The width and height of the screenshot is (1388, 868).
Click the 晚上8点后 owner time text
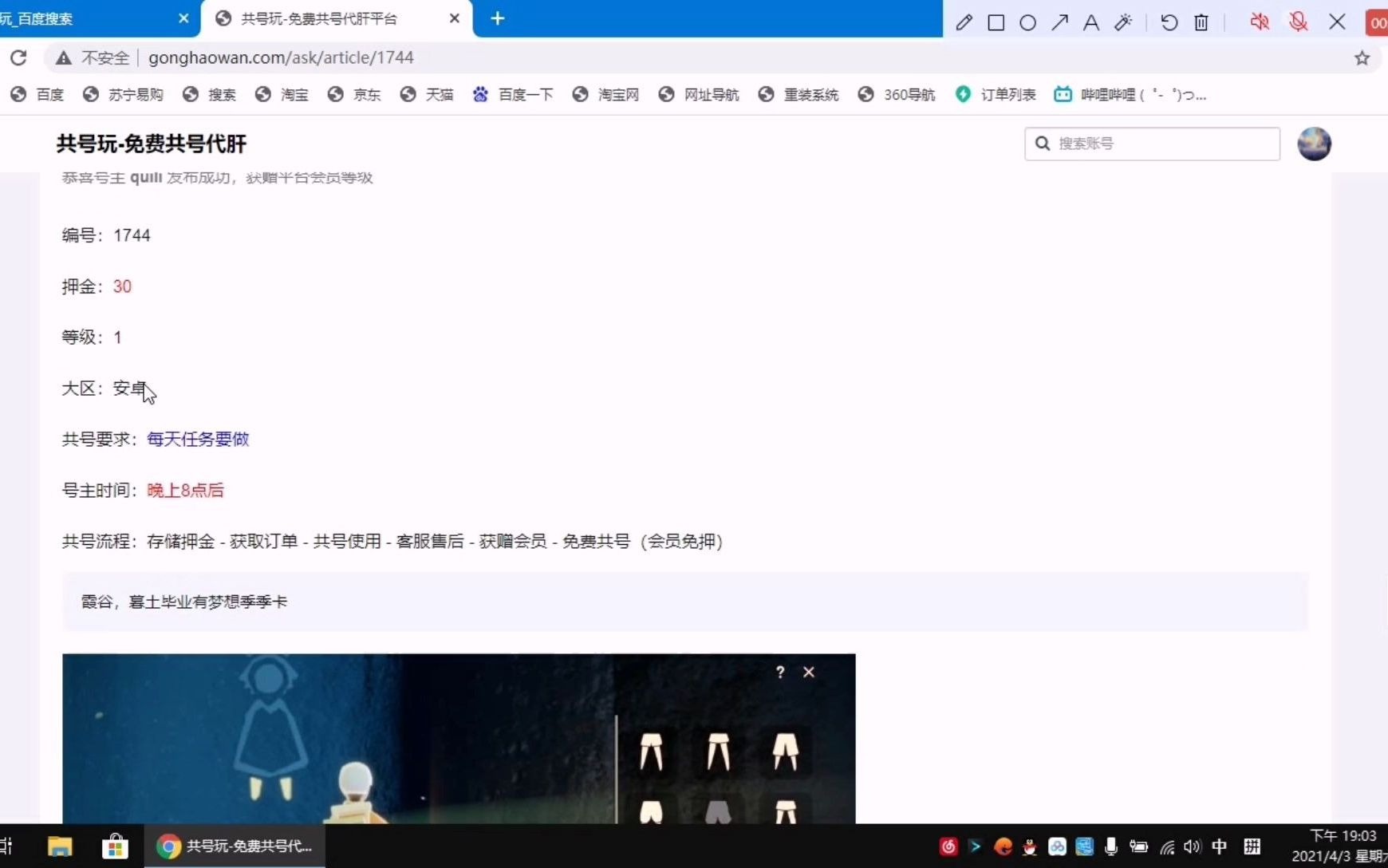coord(185,490)
